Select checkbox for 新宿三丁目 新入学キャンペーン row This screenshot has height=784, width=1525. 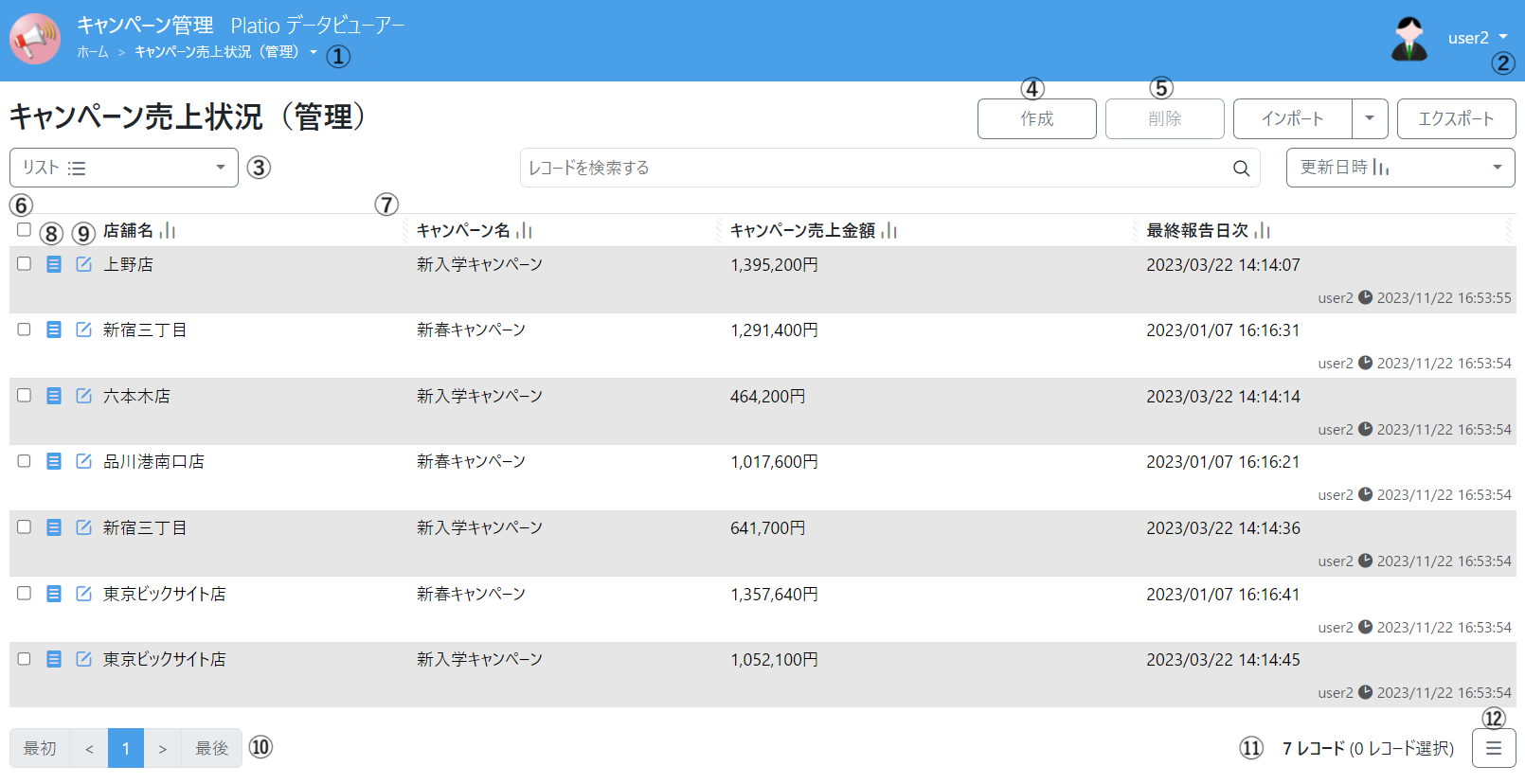click(x=24, y=527)
